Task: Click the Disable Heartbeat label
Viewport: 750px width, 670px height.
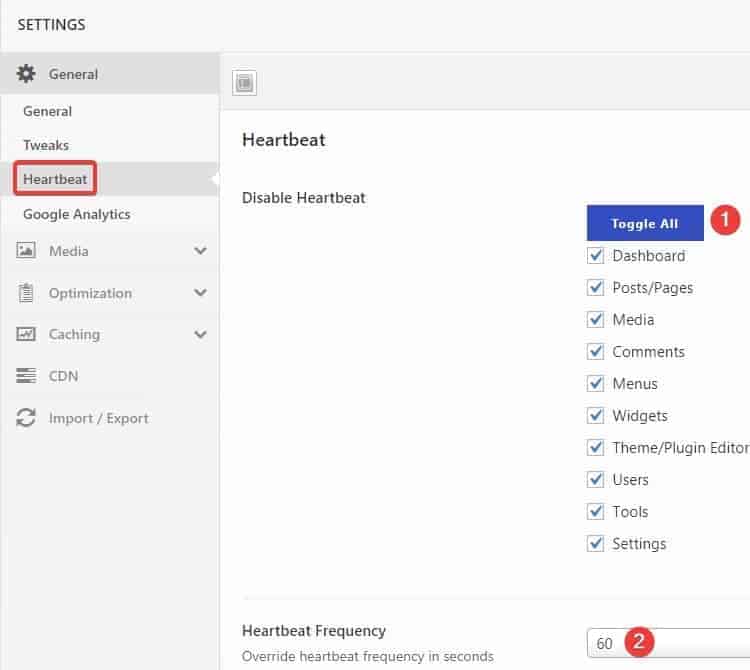Action: (x=304, y=198)
